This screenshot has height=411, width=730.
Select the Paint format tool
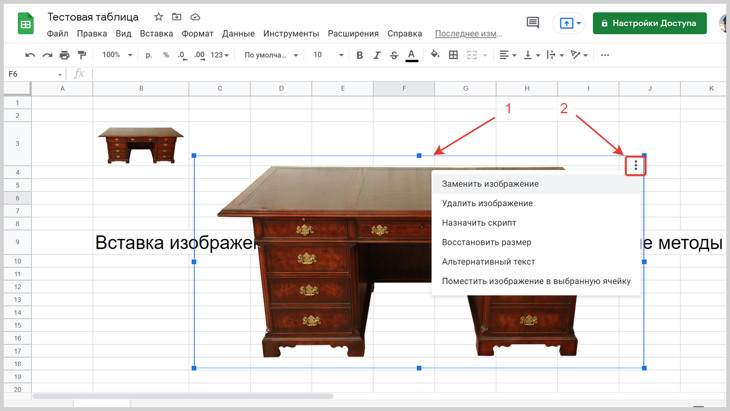(x=82, y=56)
